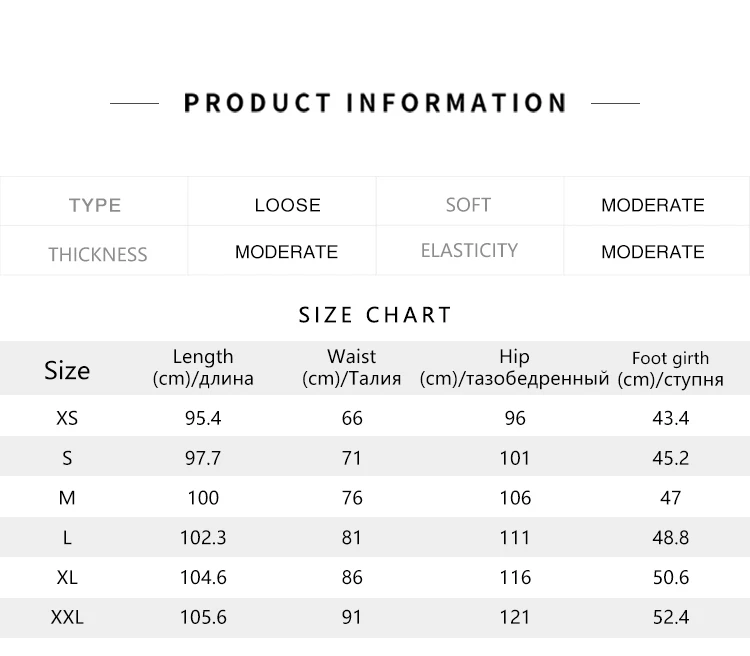Click the PRODUCT INFORMATION heading
The image size is (750, 656).
tap(375, 103)
